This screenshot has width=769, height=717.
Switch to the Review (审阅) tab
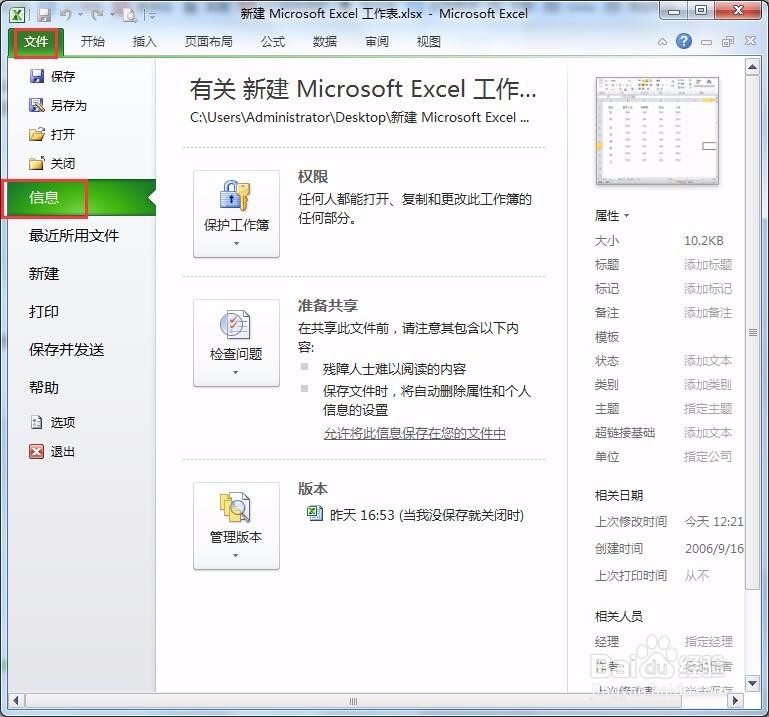coord(377,42)
